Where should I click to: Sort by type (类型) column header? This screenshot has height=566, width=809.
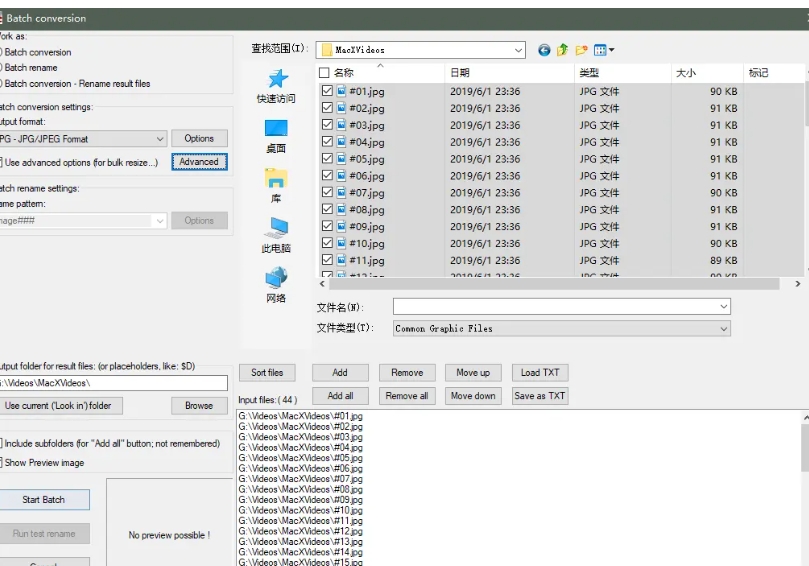(589, 73)
